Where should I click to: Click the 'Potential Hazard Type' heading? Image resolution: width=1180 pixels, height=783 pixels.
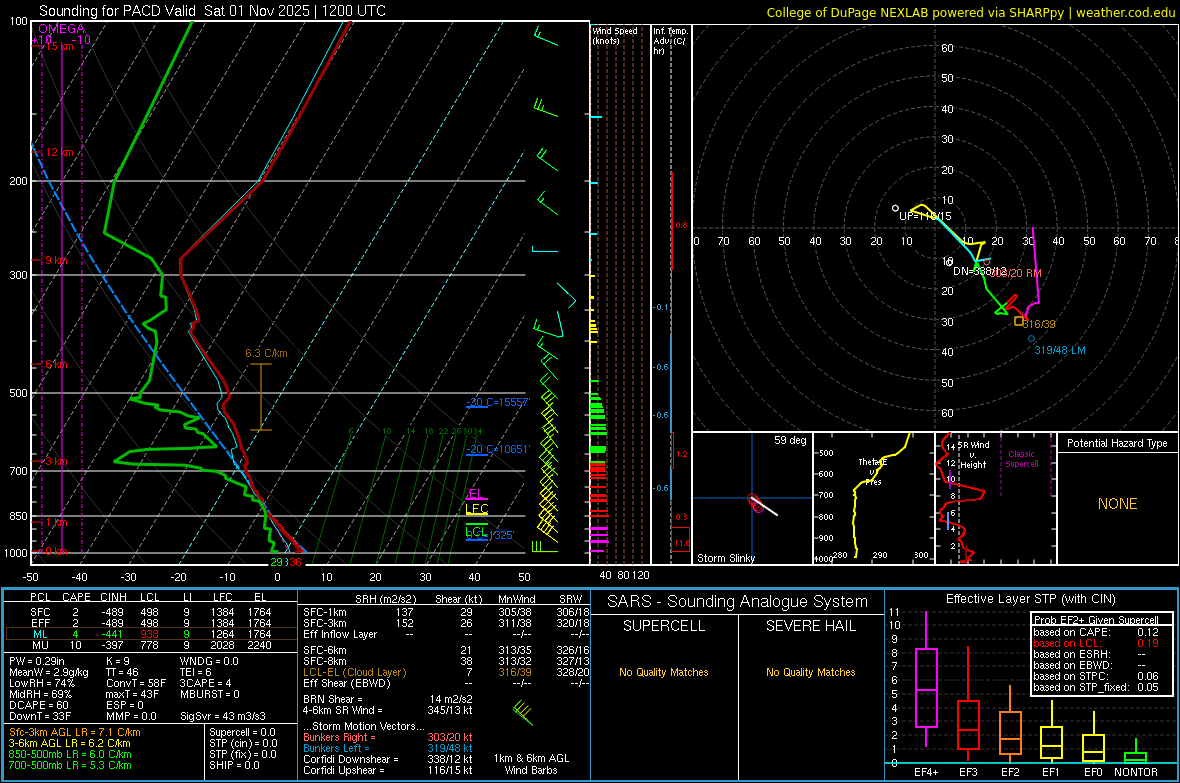coord(1117,443)
